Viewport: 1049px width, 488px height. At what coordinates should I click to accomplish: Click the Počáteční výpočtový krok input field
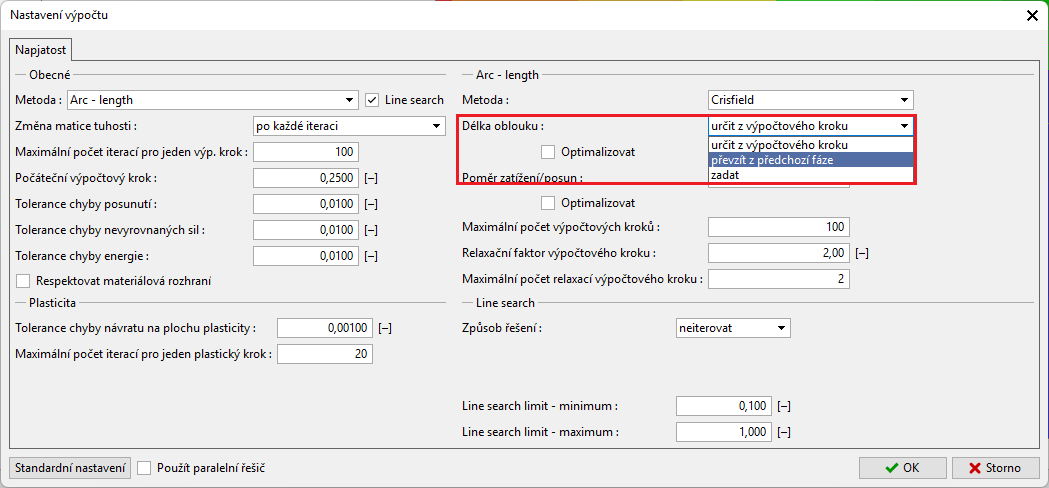(x=305, y=178)
